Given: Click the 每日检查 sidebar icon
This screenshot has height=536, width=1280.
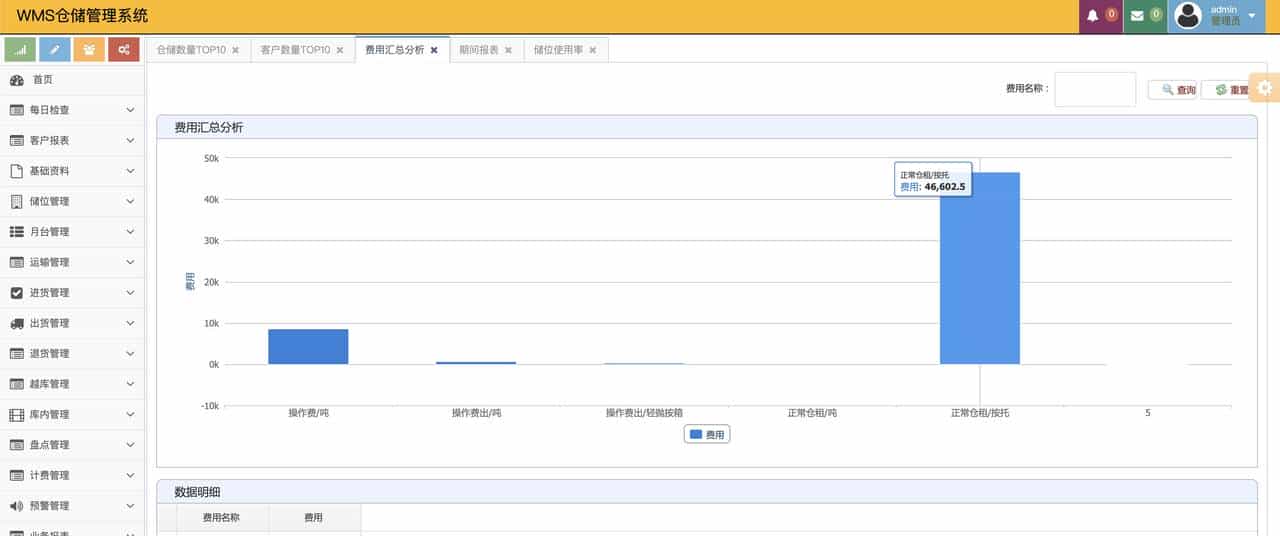Looking at the screenshot, I should pos(16,110).
